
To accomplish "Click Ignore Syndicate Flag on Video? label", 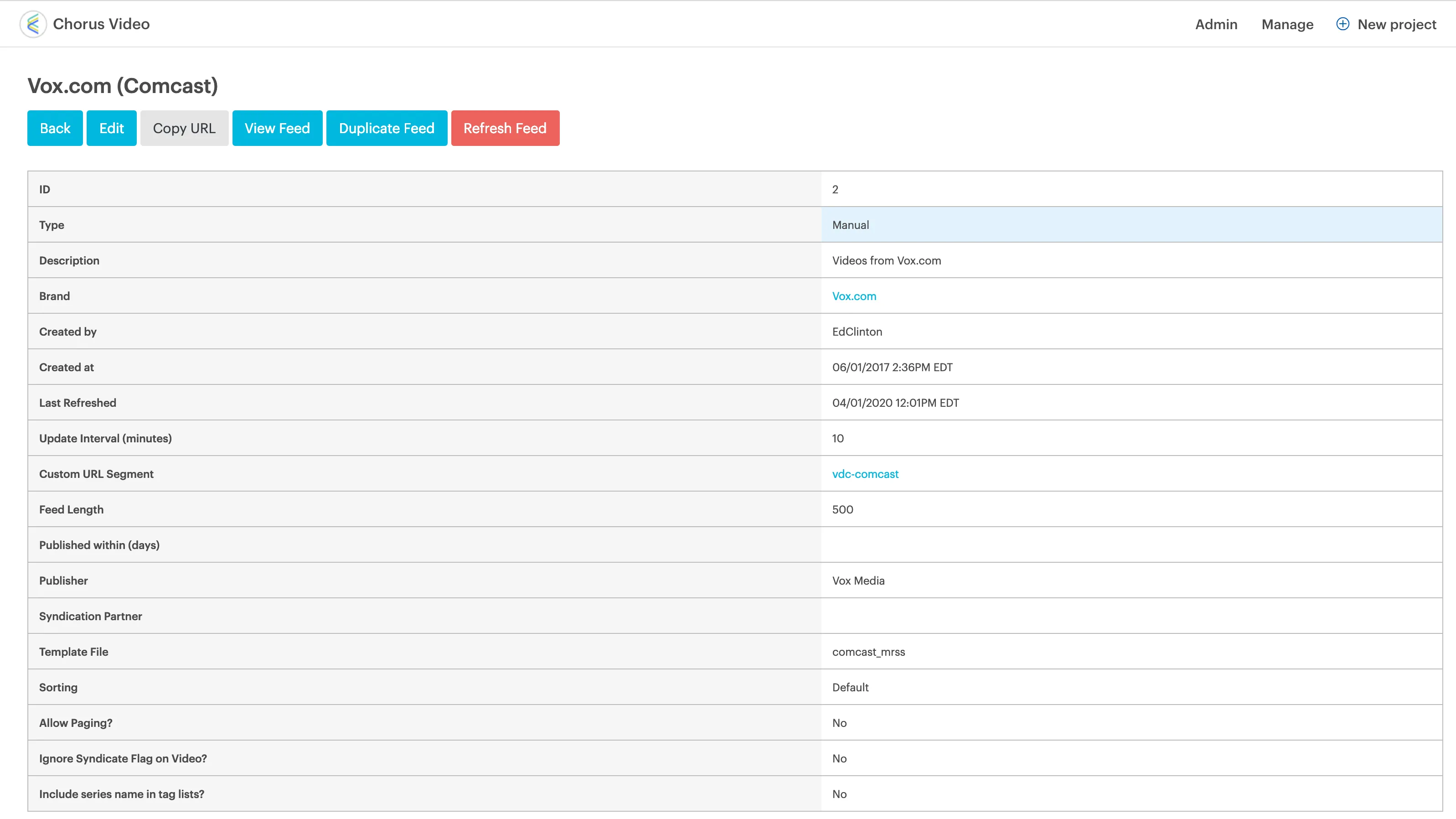I will [123, 758].
